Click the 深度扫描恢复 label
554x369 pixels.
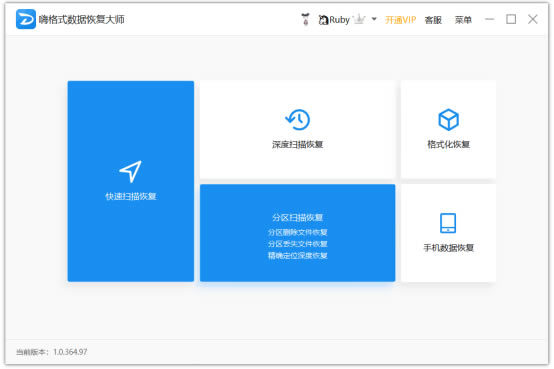tap(297, 144)
